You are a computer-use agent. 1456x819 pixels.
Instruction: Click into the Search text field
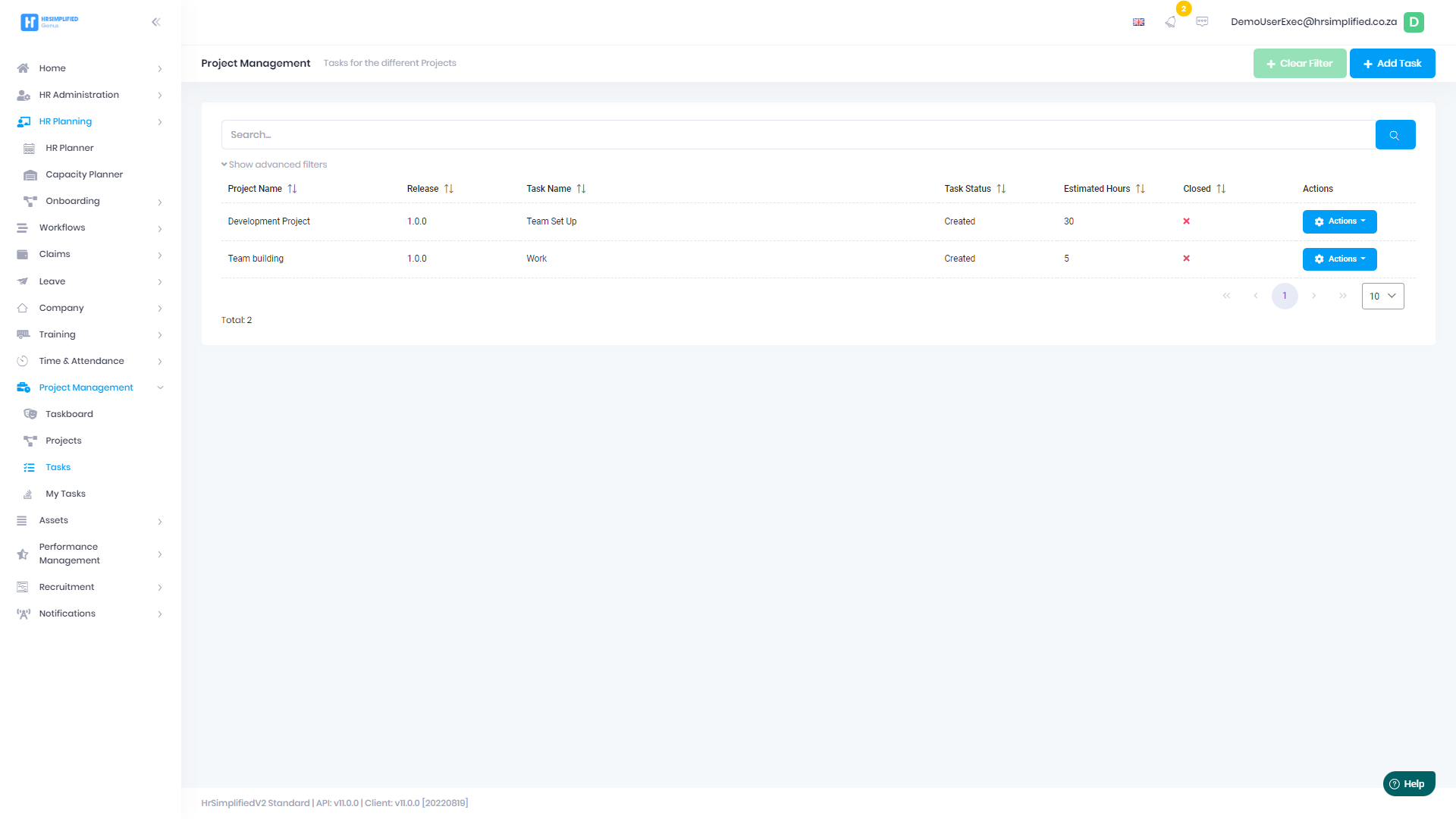(796, 135)
